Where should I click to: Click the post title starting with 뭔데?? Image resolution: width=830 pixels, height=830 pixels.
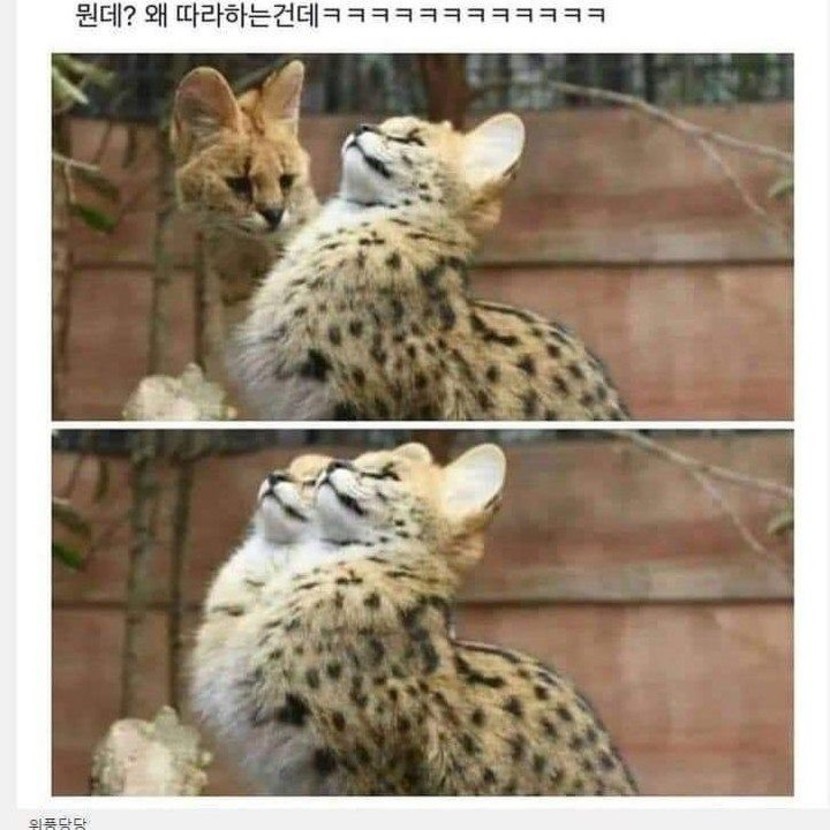[x=340, y=15]
